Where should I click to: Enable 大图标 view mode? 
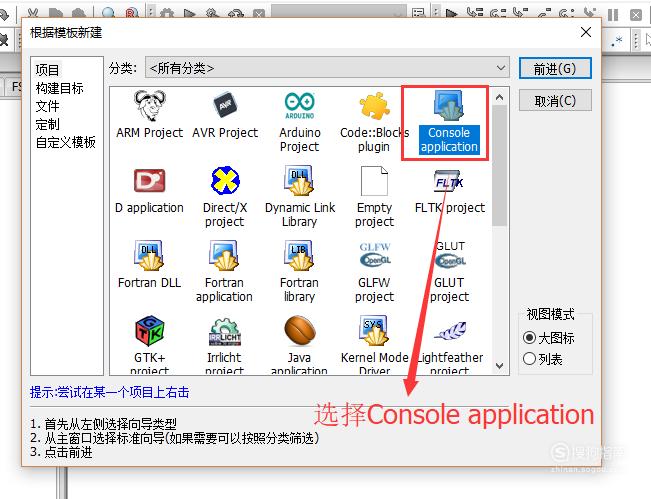(548, 338)
